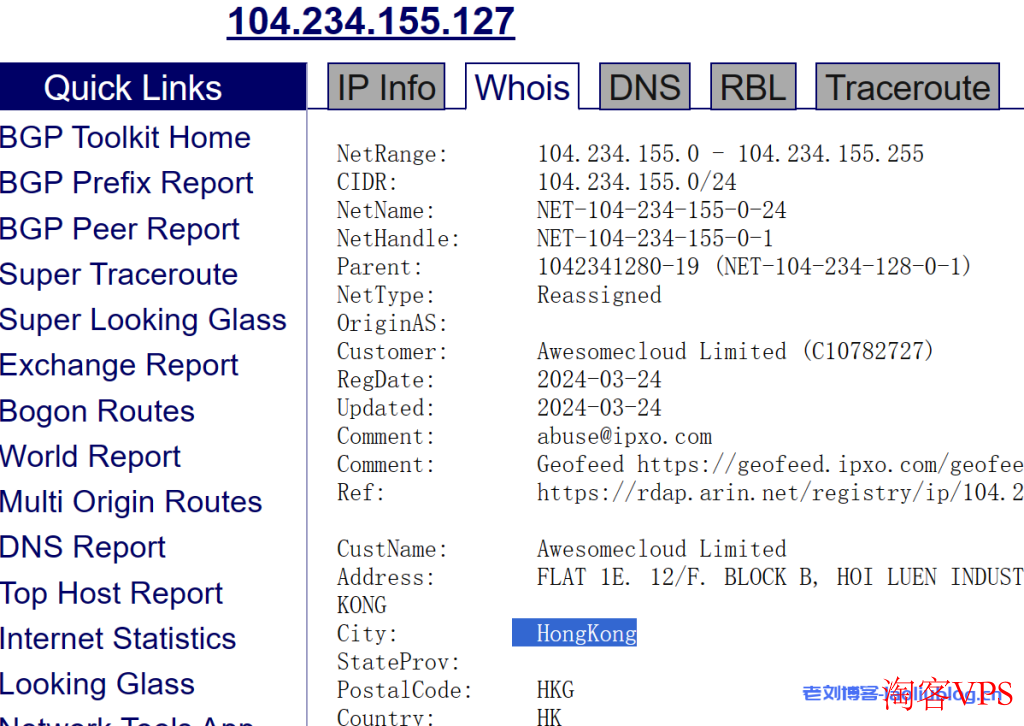Click the abuse@ipxo.com comment
This screenshot has height=726, width=1024.
(624, 436)
